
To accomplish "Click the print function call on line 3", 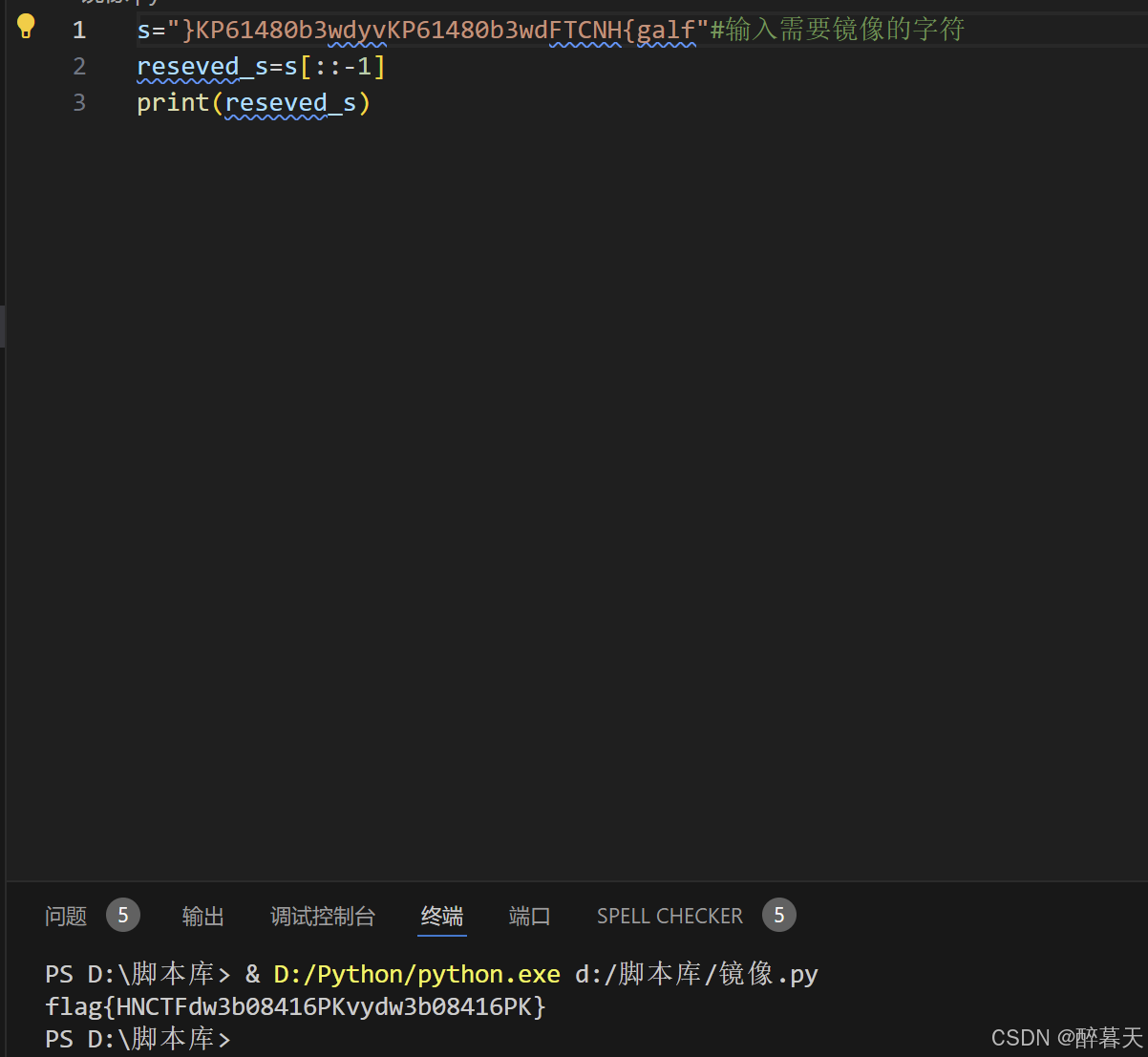I will pyautogui.click(x=172, y=102).
